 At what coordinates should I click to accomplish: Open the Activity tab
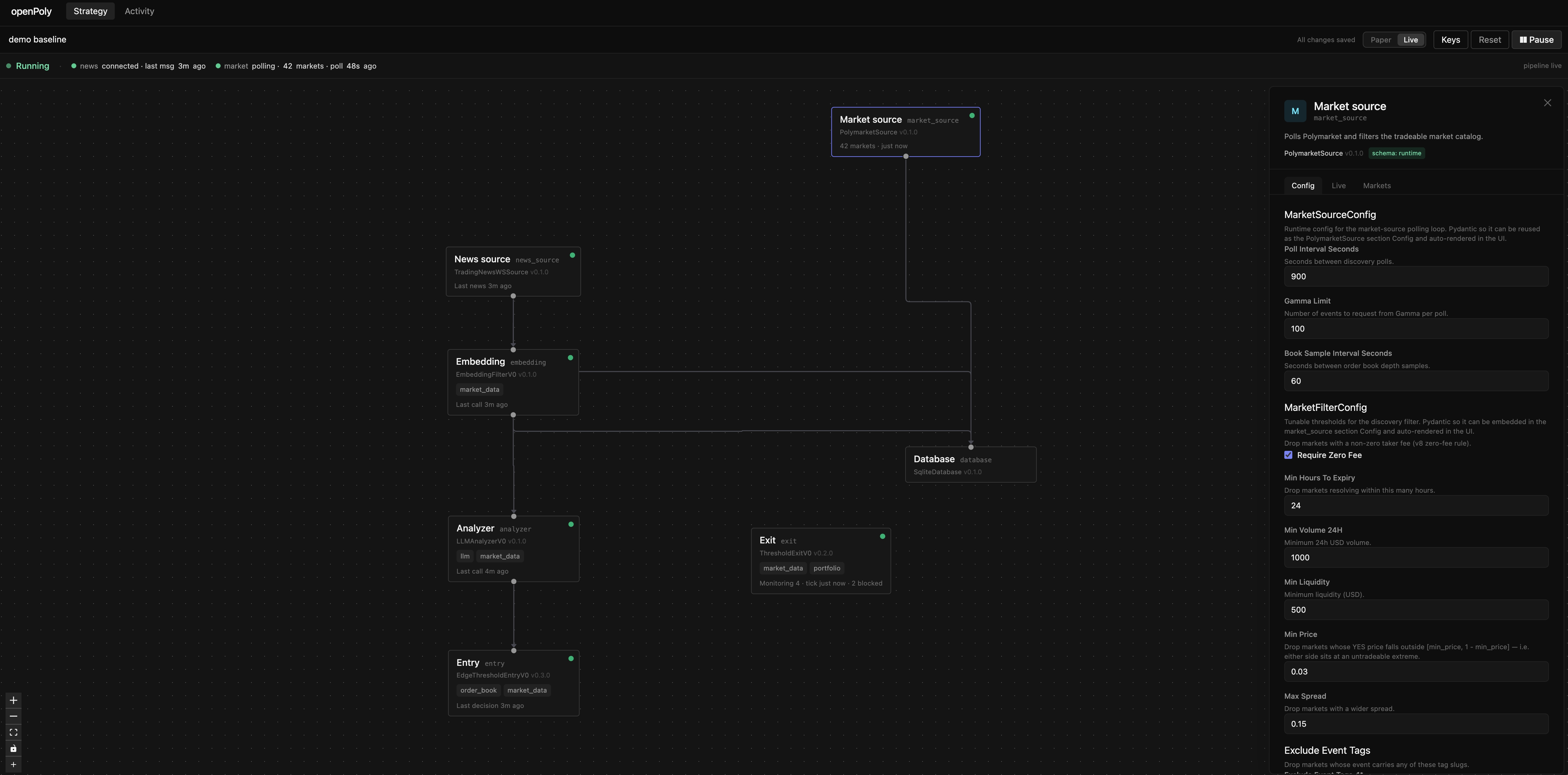(139, 11)
